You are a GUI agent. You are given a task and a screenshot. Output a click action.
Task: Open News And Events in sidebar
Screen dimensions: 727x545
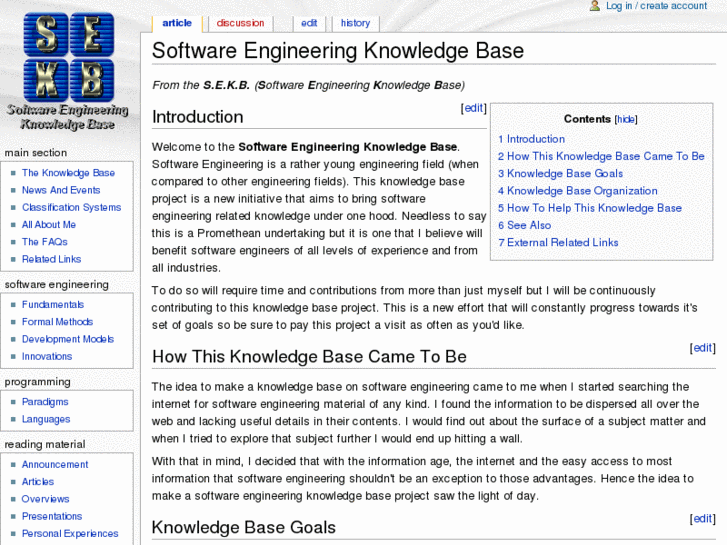point(61,190)
